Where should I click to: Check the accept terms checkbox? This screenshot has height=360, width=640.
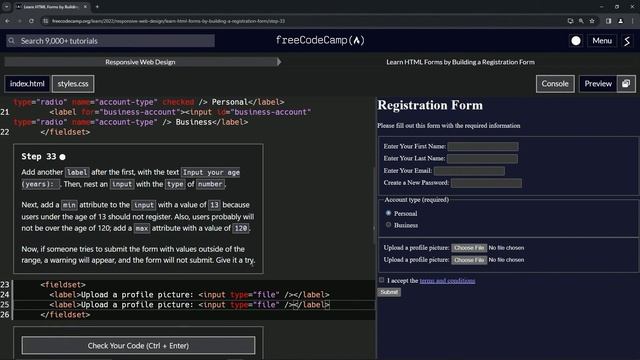point(381,280)
